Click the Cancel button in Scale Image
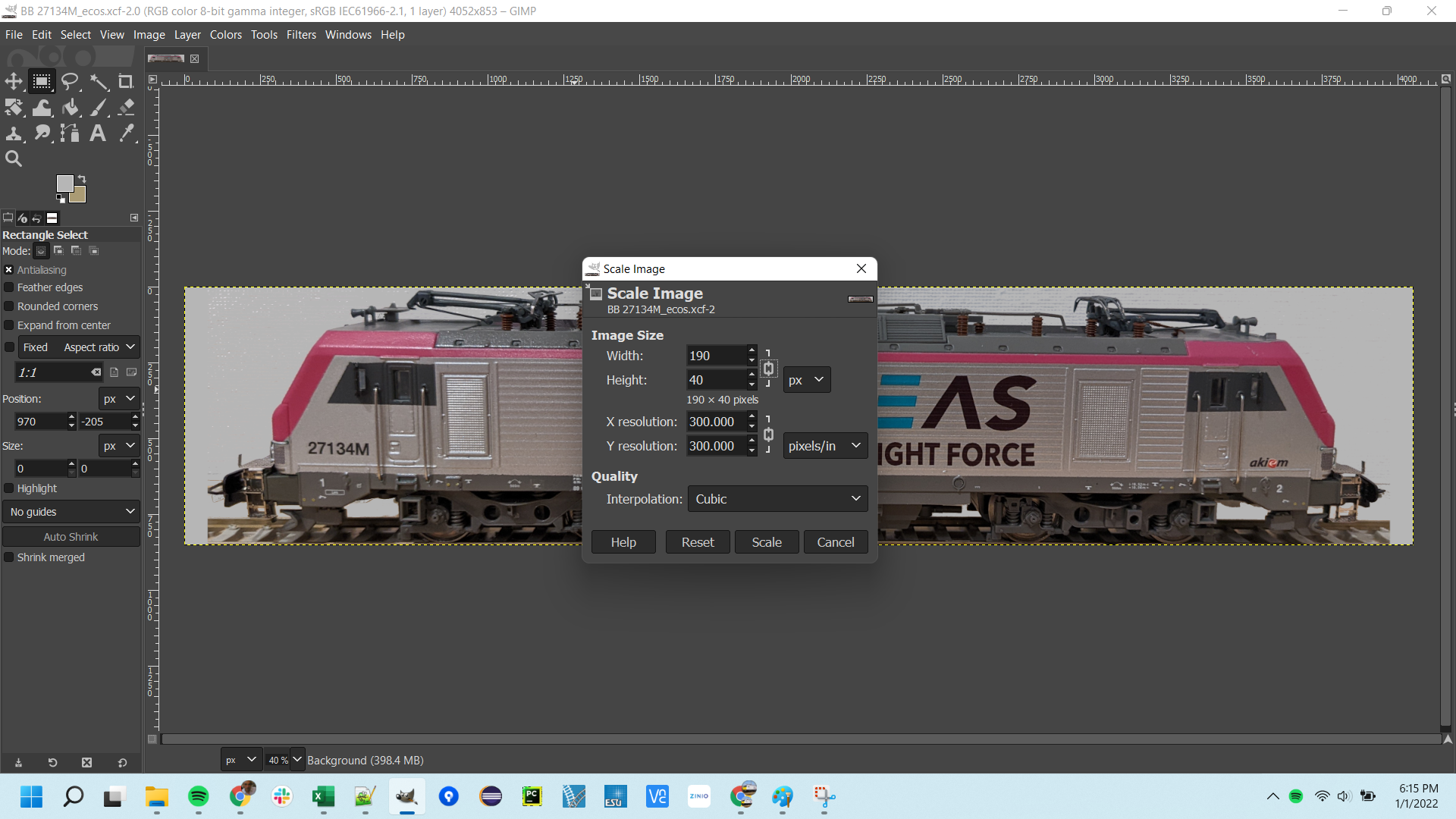Screen dimensions: 1456x819 [836, 542]
